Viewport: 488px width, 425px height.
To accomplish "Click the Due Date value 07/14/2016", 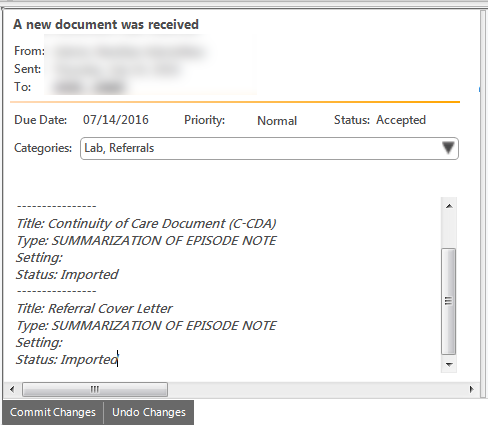I will point(116,120).
